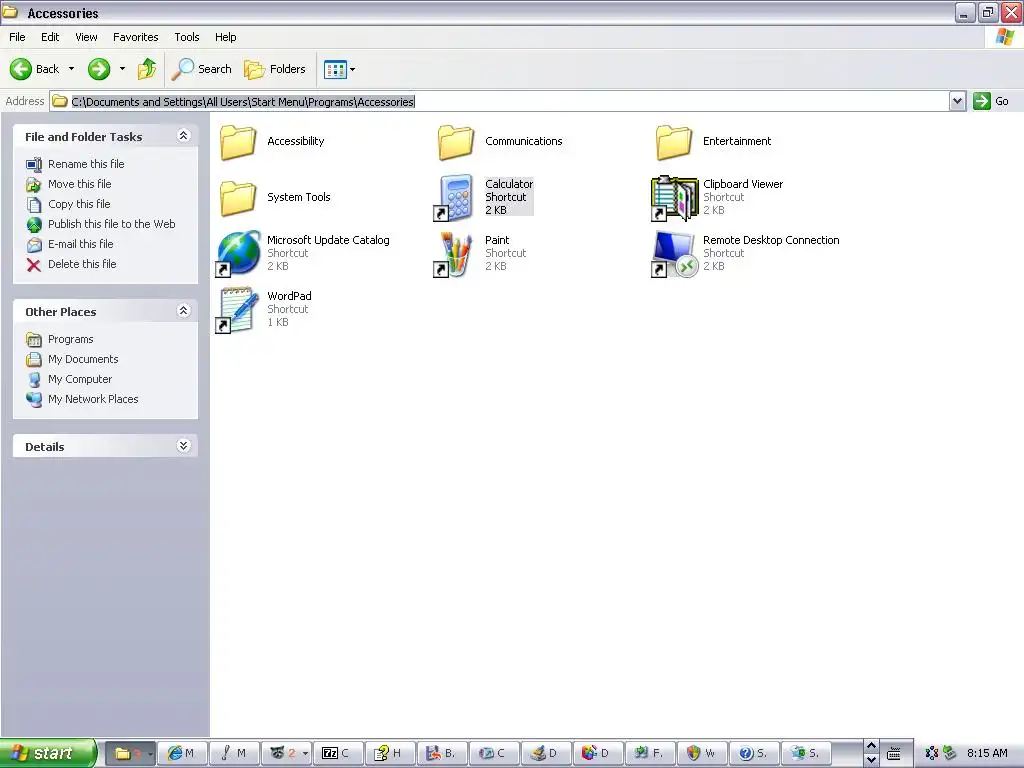
Task: Select the Clipboard Viewer label text
Action: pos(743,184)
